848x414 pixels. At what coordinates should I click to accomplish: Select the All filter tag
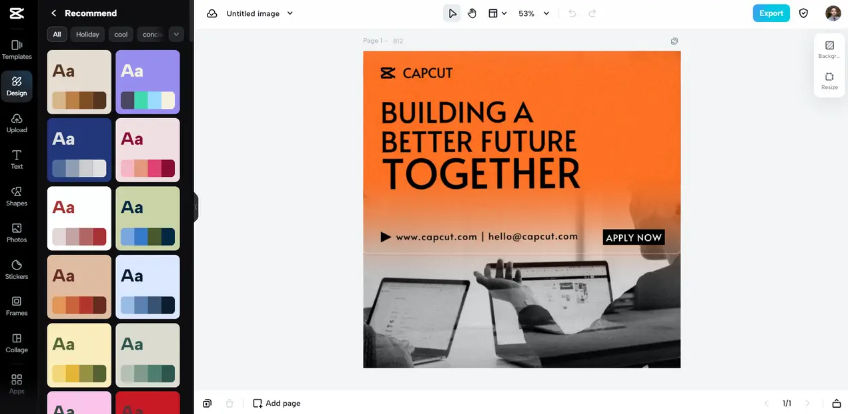pyautogui.click(x=57, y=35)
